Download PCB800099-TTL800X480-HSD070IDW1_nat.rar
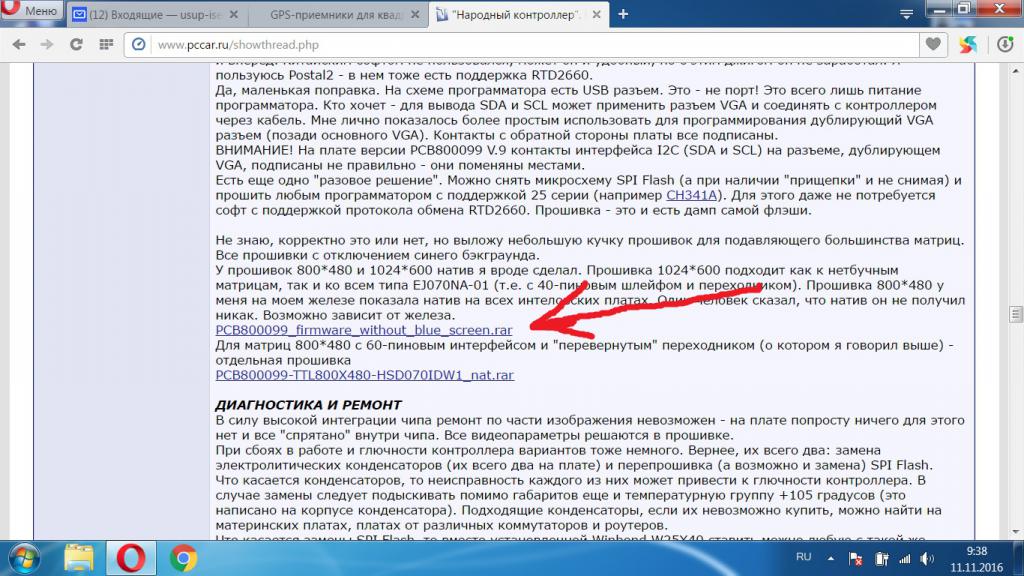 pyautogui.click(x=364, y=376)
